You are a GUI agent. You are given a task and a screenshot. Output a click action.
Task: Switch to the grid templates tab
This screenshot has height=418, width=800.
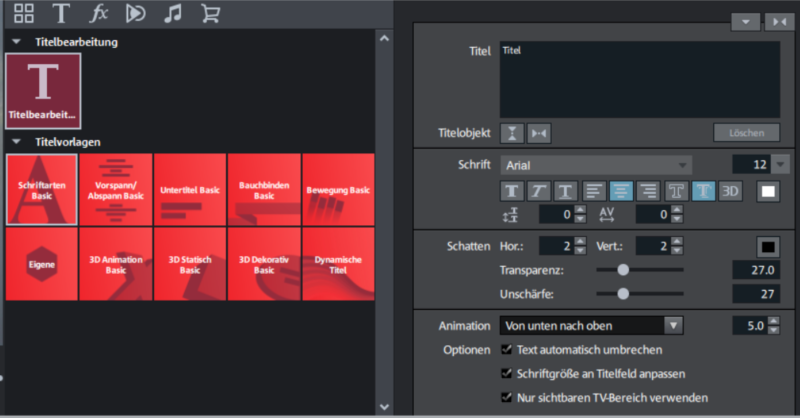(24, 14)
